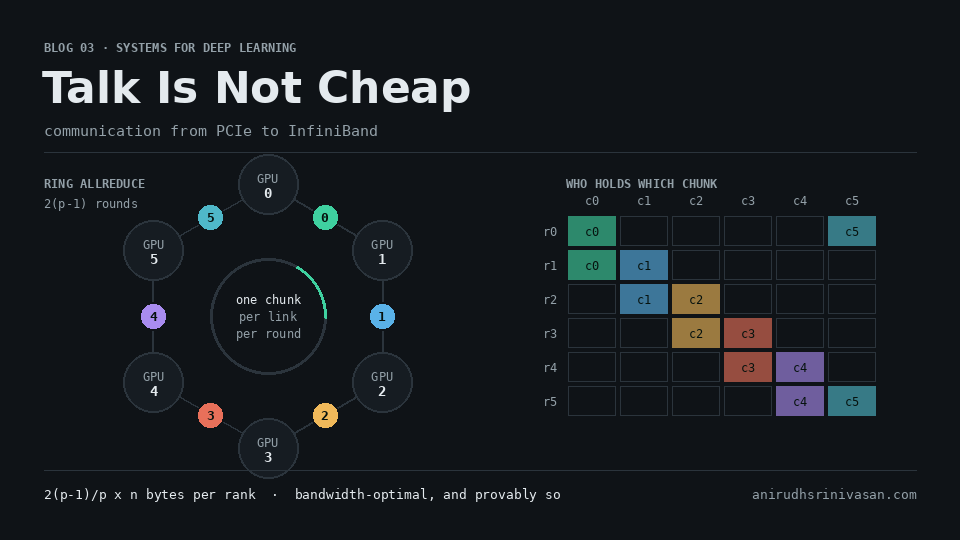Open the anirudhsrinivasan.com link
Viewport: 960px width, 540px height.
[x=834, y=495]
